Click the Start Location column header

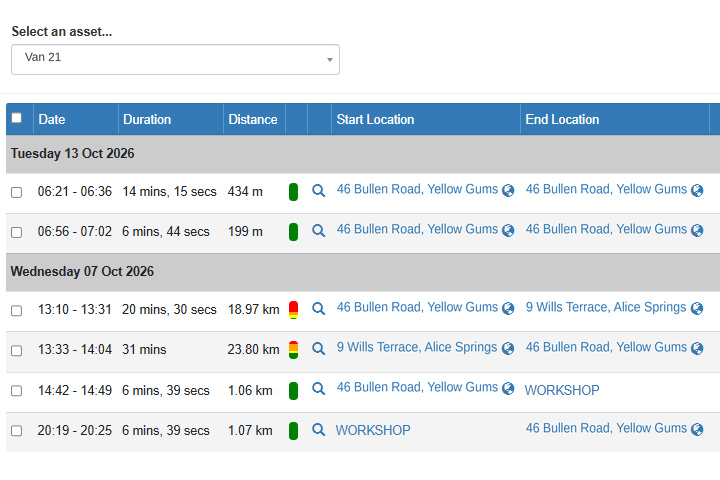coord(426,119)
